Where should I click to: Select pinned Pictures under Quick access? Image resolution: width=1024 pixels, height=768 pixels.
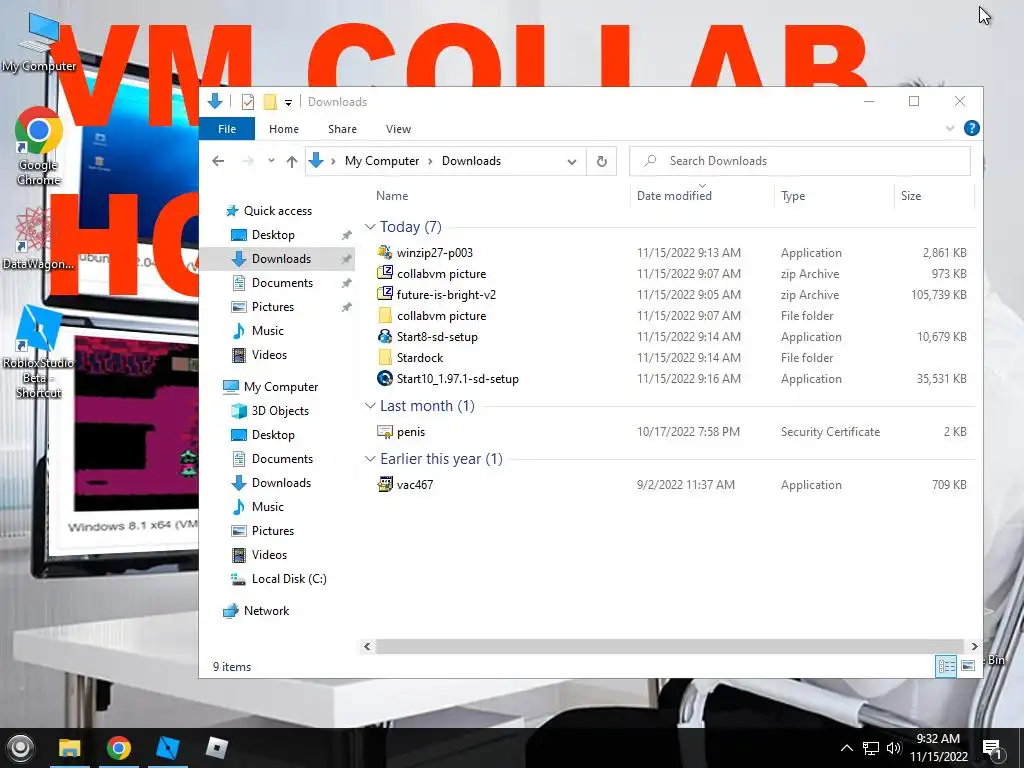pos(273,307)
